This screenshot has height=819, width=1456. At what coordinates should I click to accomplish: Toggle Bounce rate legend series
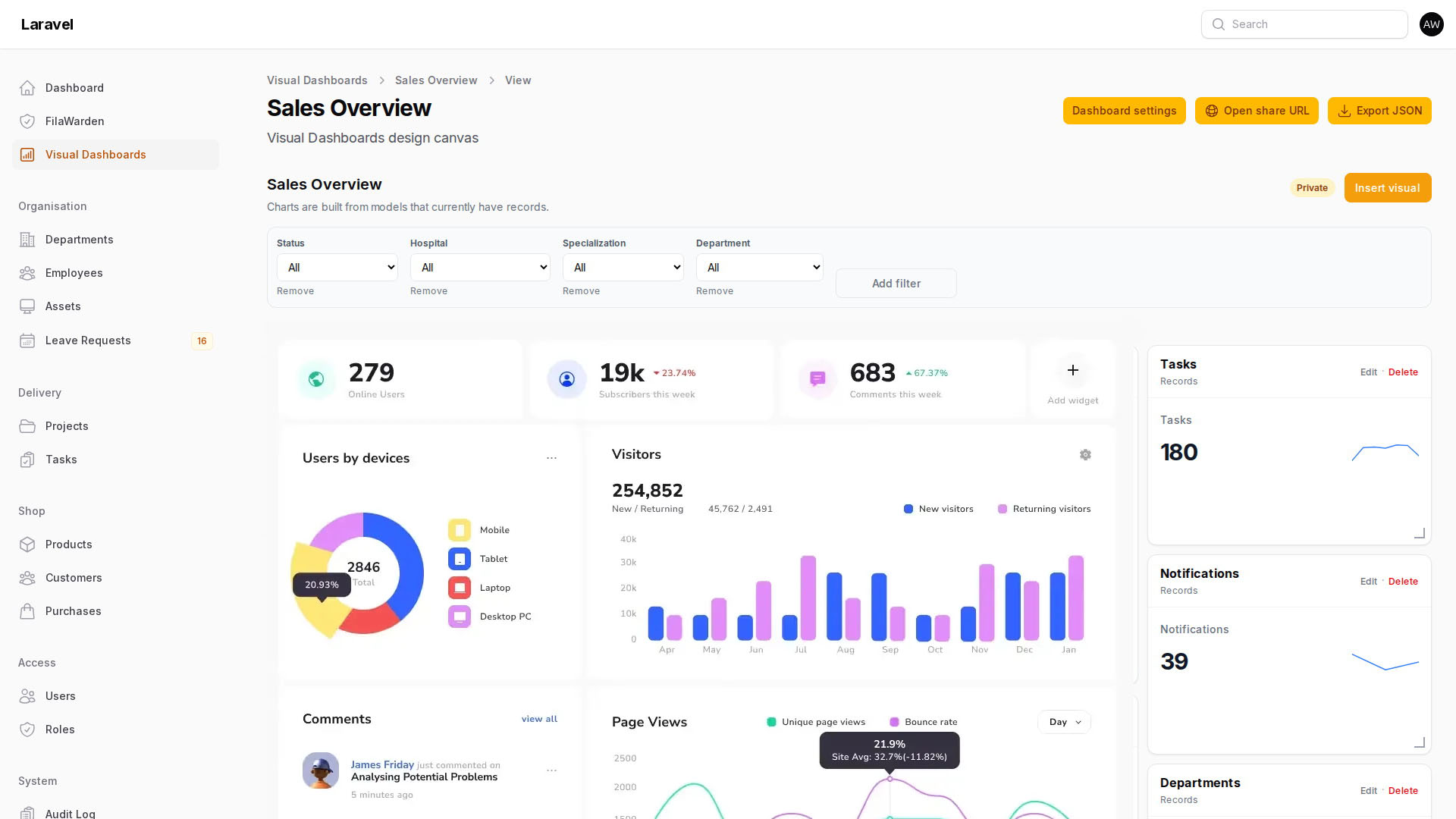[x=924, y=722]
